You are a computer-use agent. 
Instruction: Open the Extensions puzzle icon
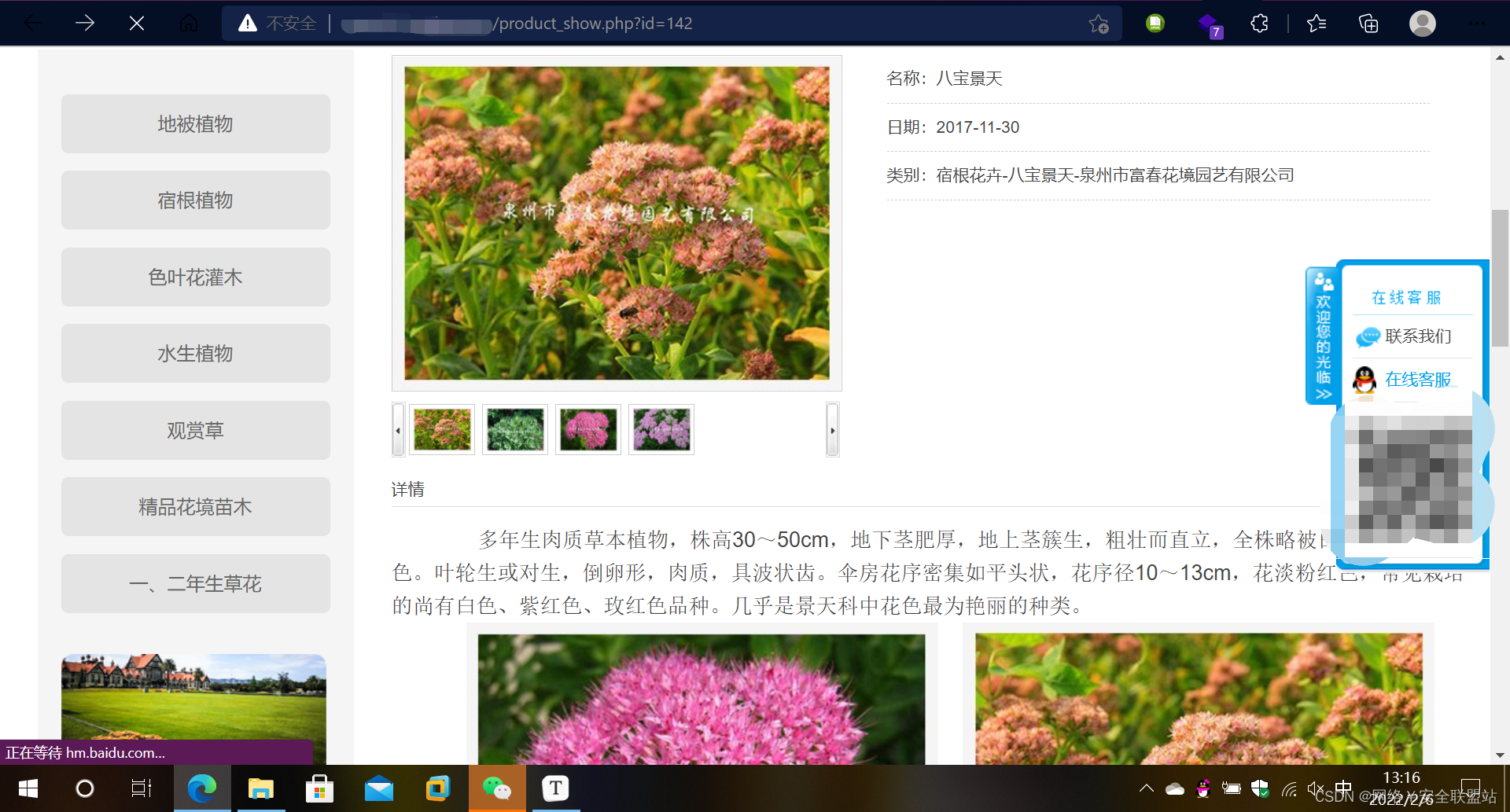(x=1260, y=24)
